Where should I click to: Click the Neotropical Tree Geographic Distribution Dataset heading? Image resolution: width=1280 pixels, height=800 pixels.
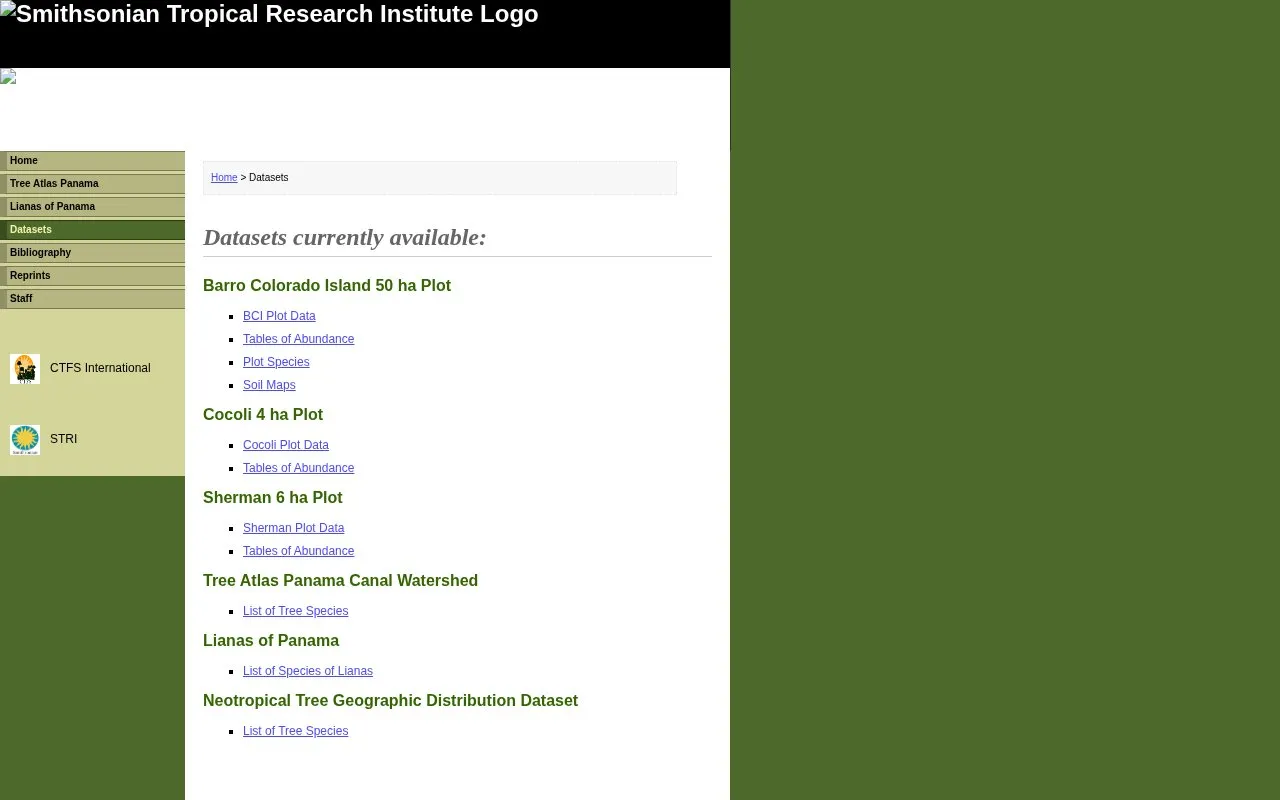390,701
